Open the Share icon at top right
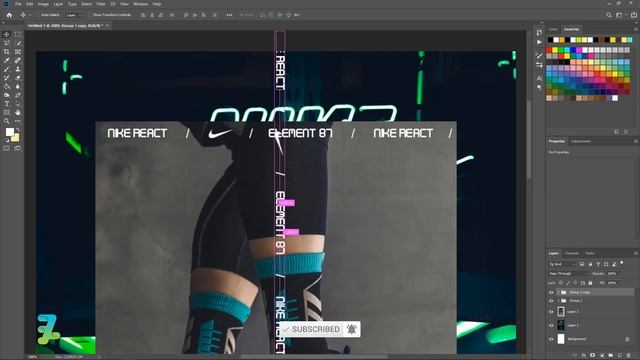 coord(634,15)
